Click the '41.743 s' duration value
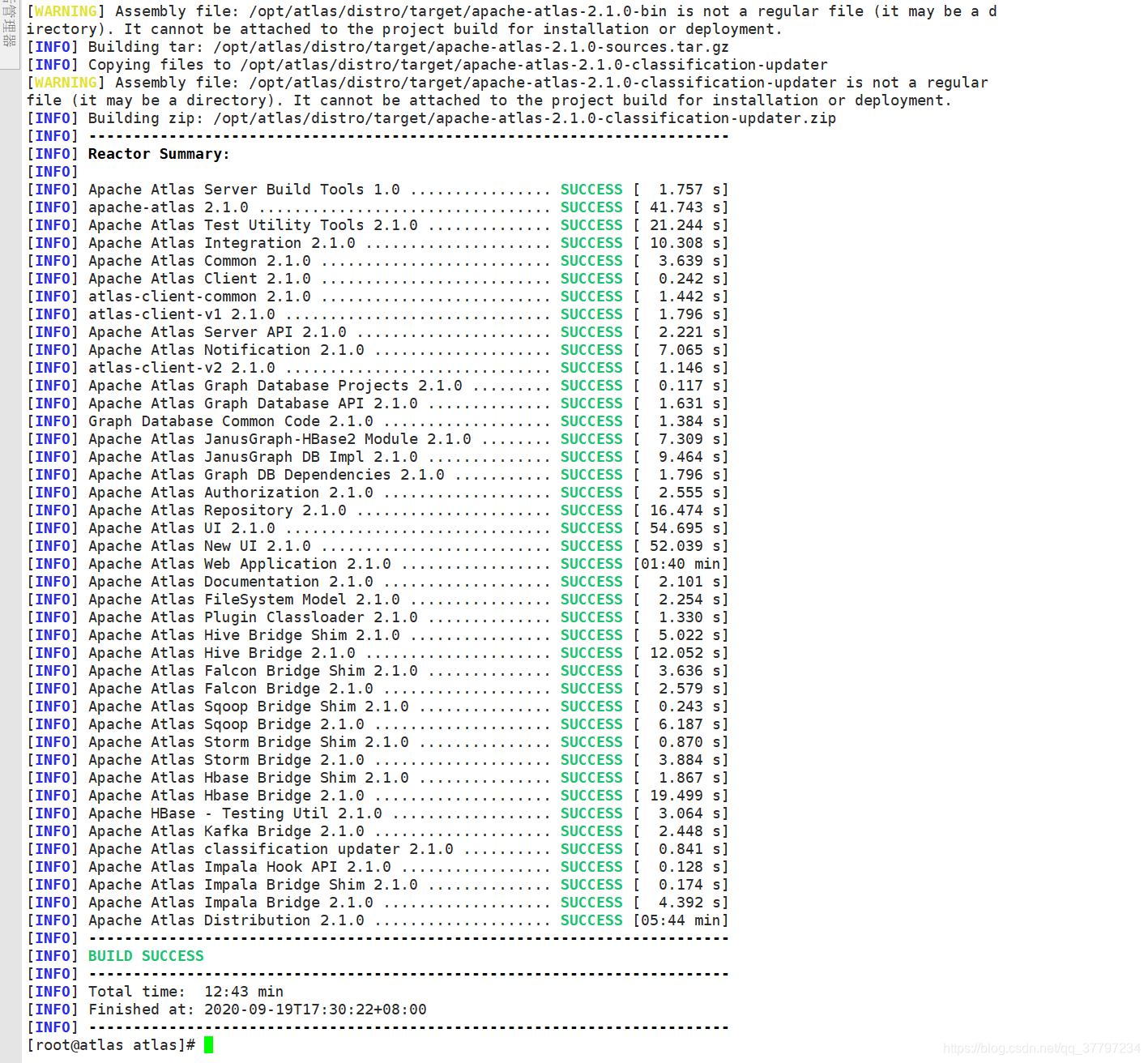Screen dimensions: 1148x1063 [x=685, y=207]
